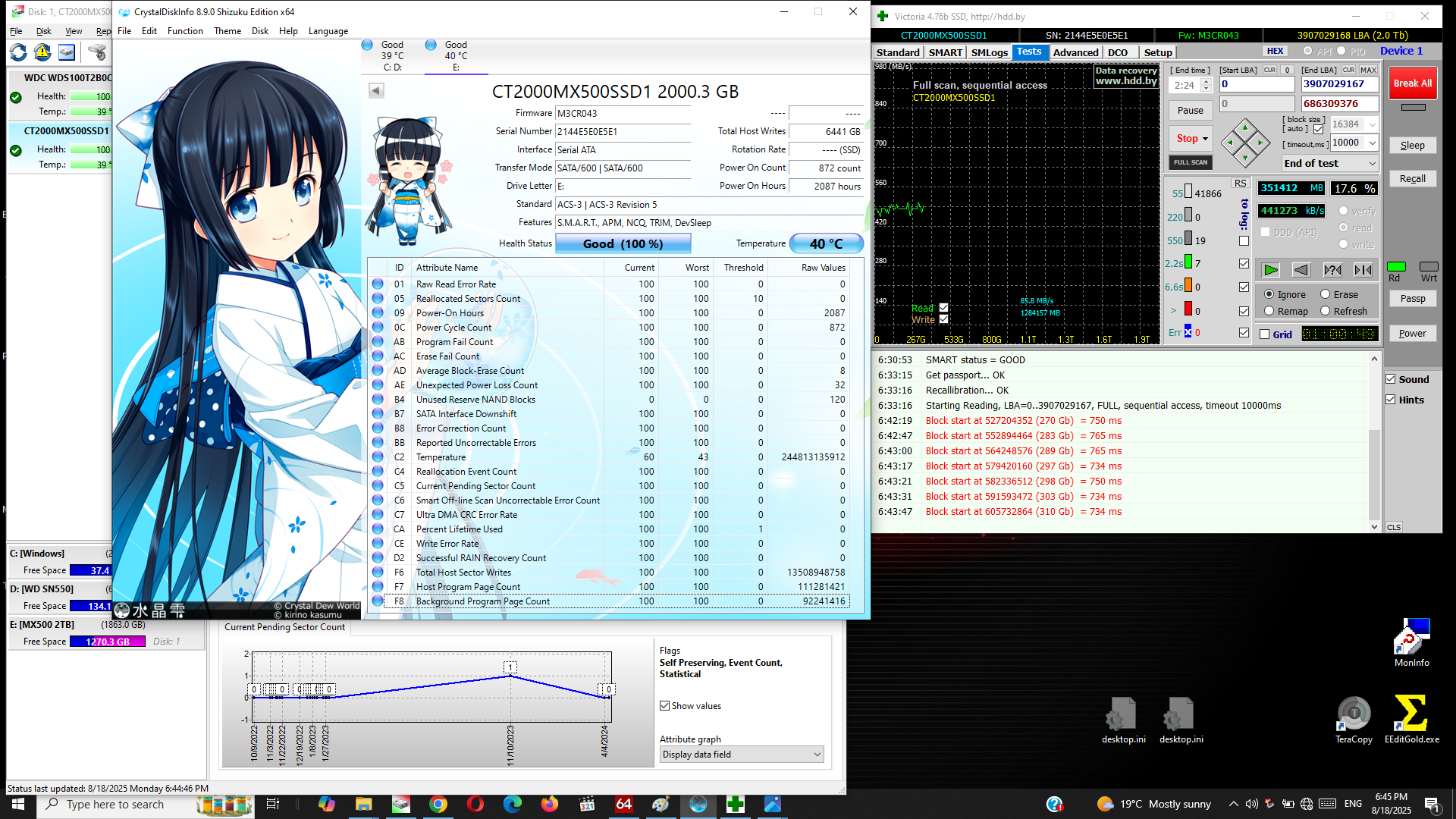Select the Remap radio option
Screen dimensions: 1456x819
(x=1269, y=312)
